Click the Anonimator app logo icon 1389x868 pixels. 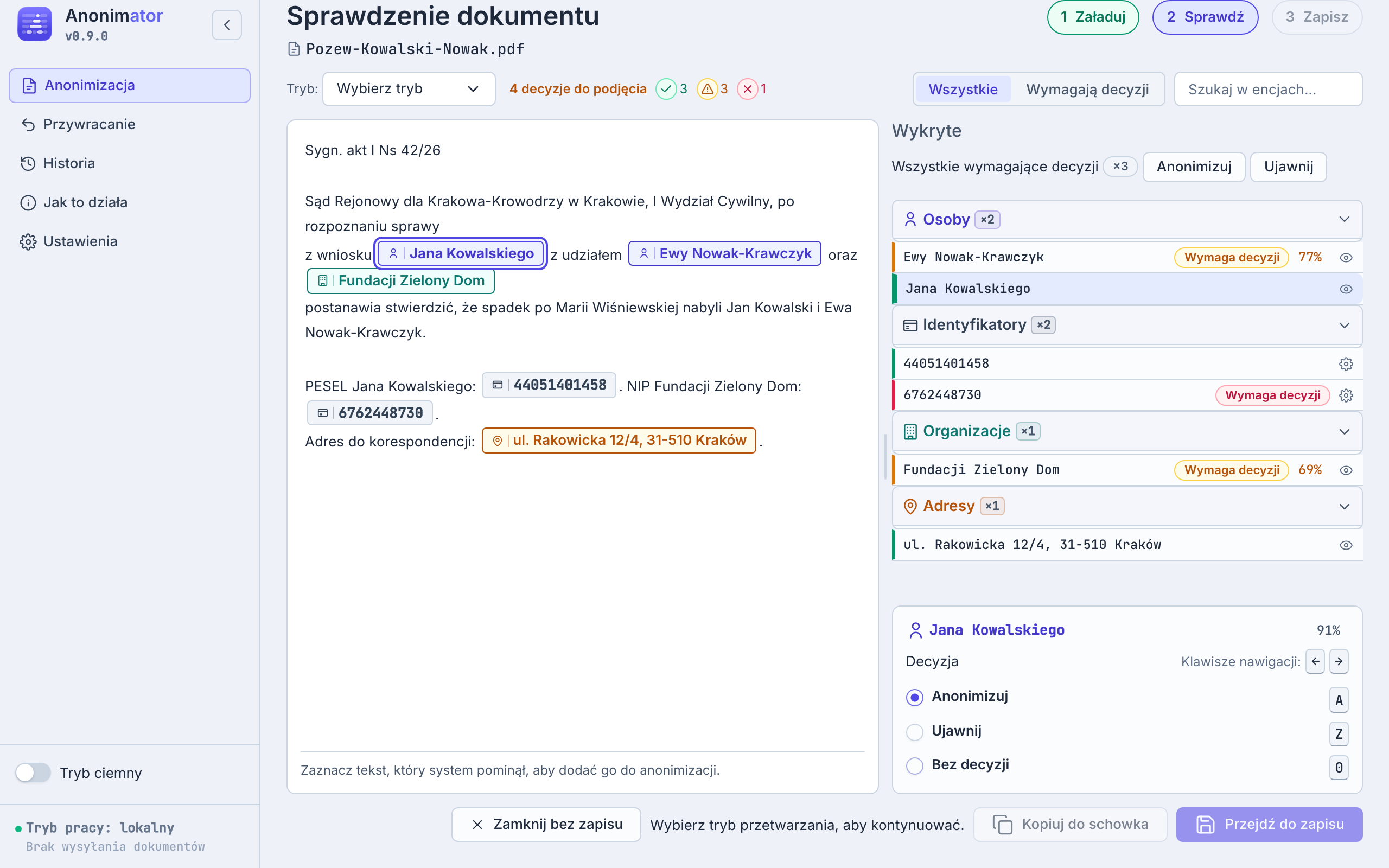(x=34, y=24)
